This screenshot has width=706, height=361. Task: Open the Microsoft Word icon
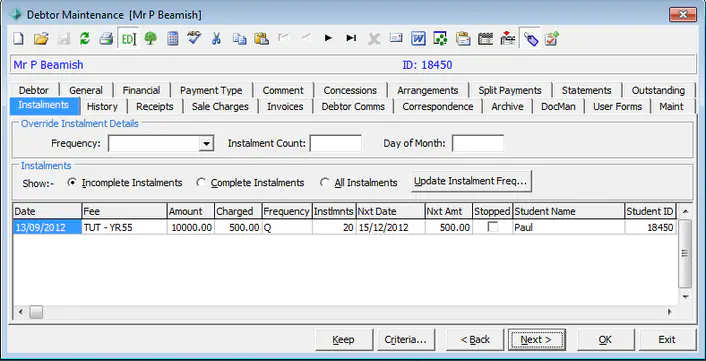(x=418, y=39)
